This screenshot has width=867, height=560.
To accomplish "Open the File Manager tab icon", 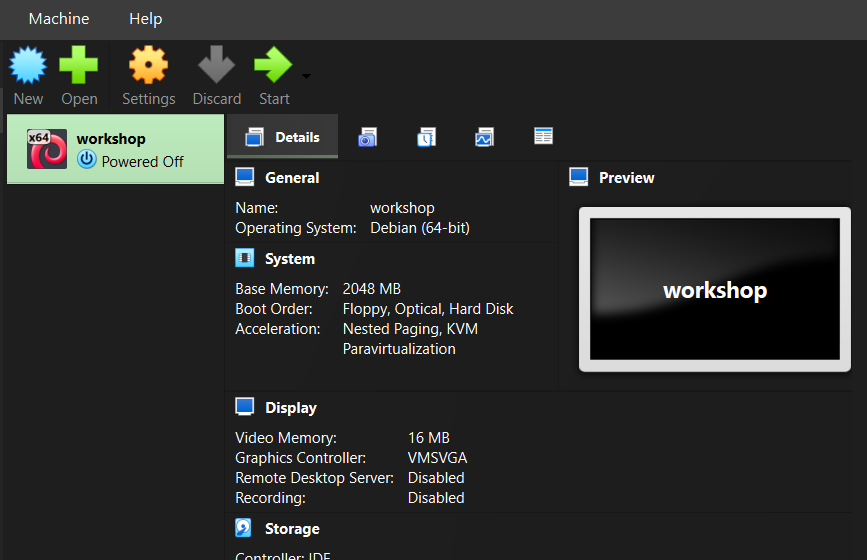I will click(x=543, y=135).
